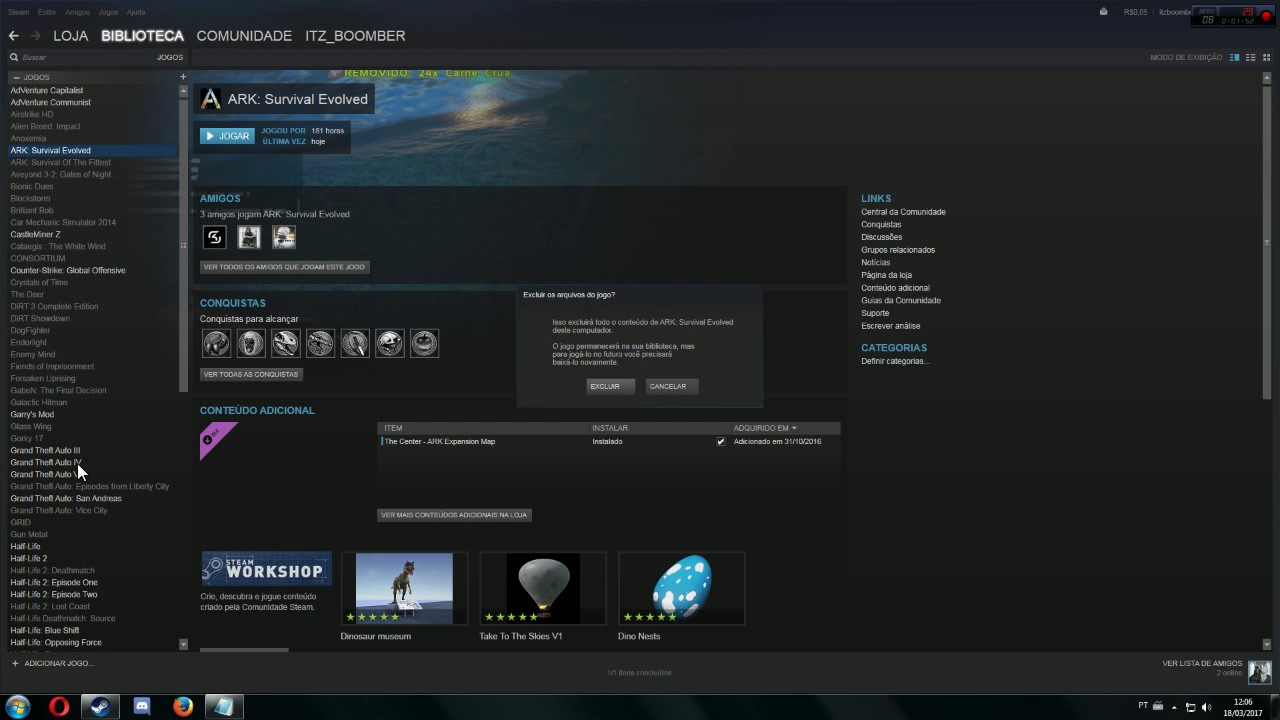Click the Steam taskbar icon
This screenshot has width=1280, height=720.
(x=100, y=707)
